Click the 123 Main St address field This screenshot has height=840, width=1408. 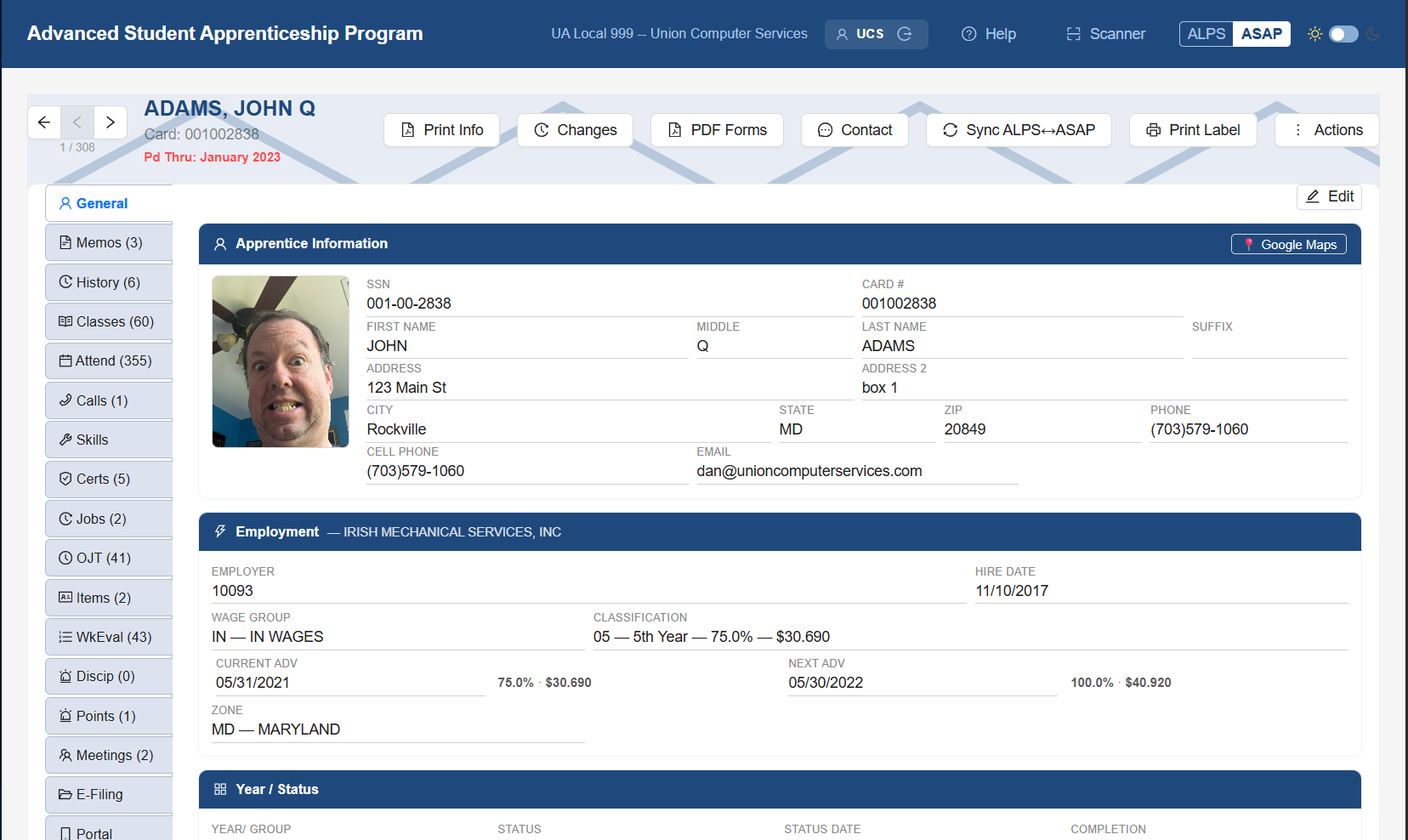(x=610, y=388)
